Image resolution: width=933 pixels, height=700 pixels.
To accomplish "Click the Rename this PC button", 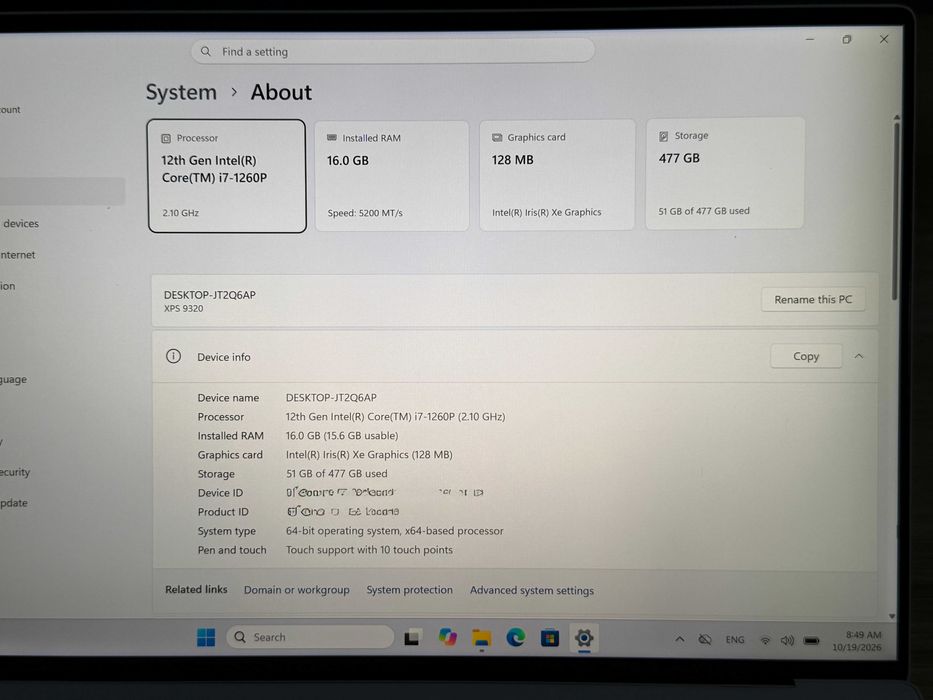I will pos(813,299).
